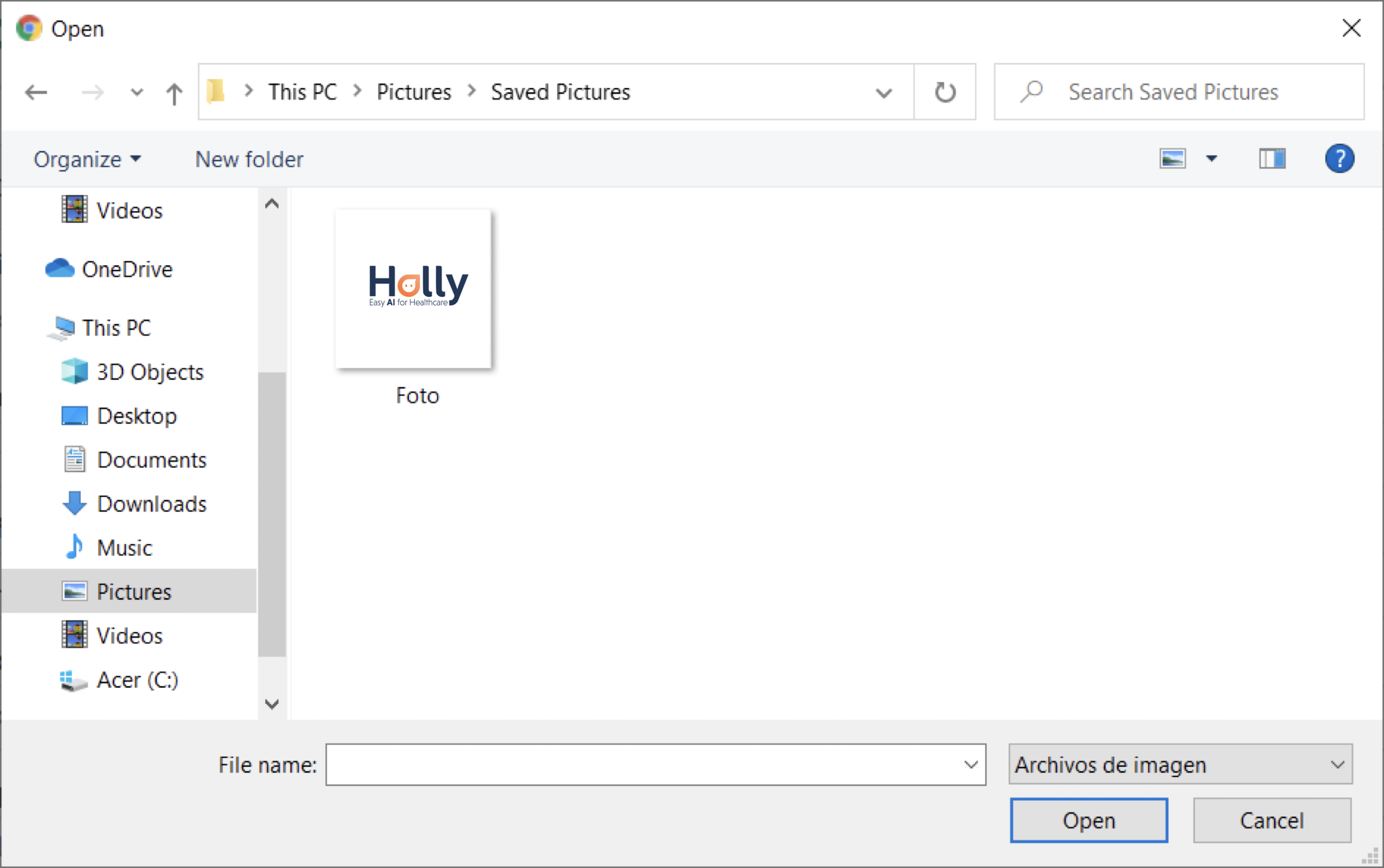Refresh the Saved Pictures folder
The image size is (1384, 868).
945,92
